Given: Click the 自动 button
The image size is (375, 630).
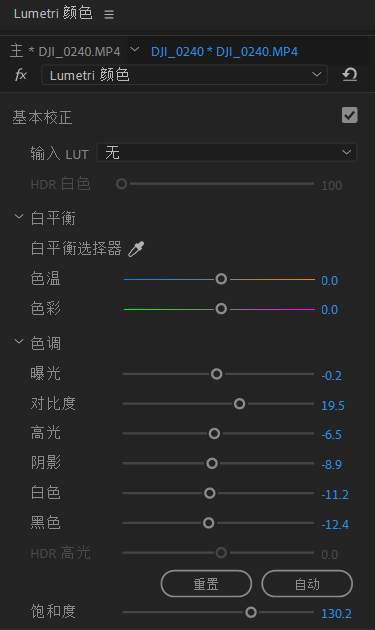Looking at the screenshot, I should click(307, 584).
